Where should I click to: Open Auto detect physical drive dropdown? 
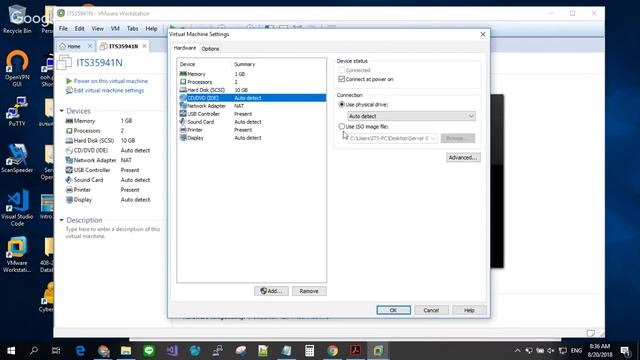[x=411, y=116]
